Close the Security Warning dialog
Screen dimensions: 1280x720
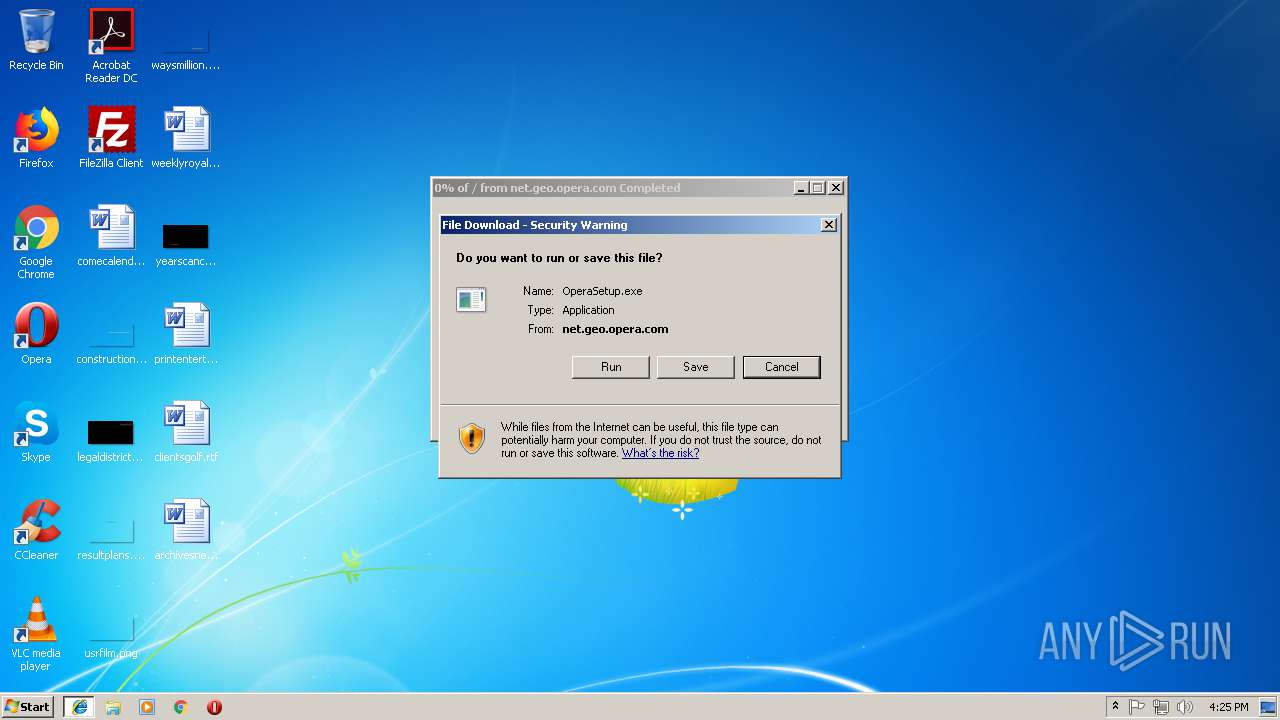(829, 225)
